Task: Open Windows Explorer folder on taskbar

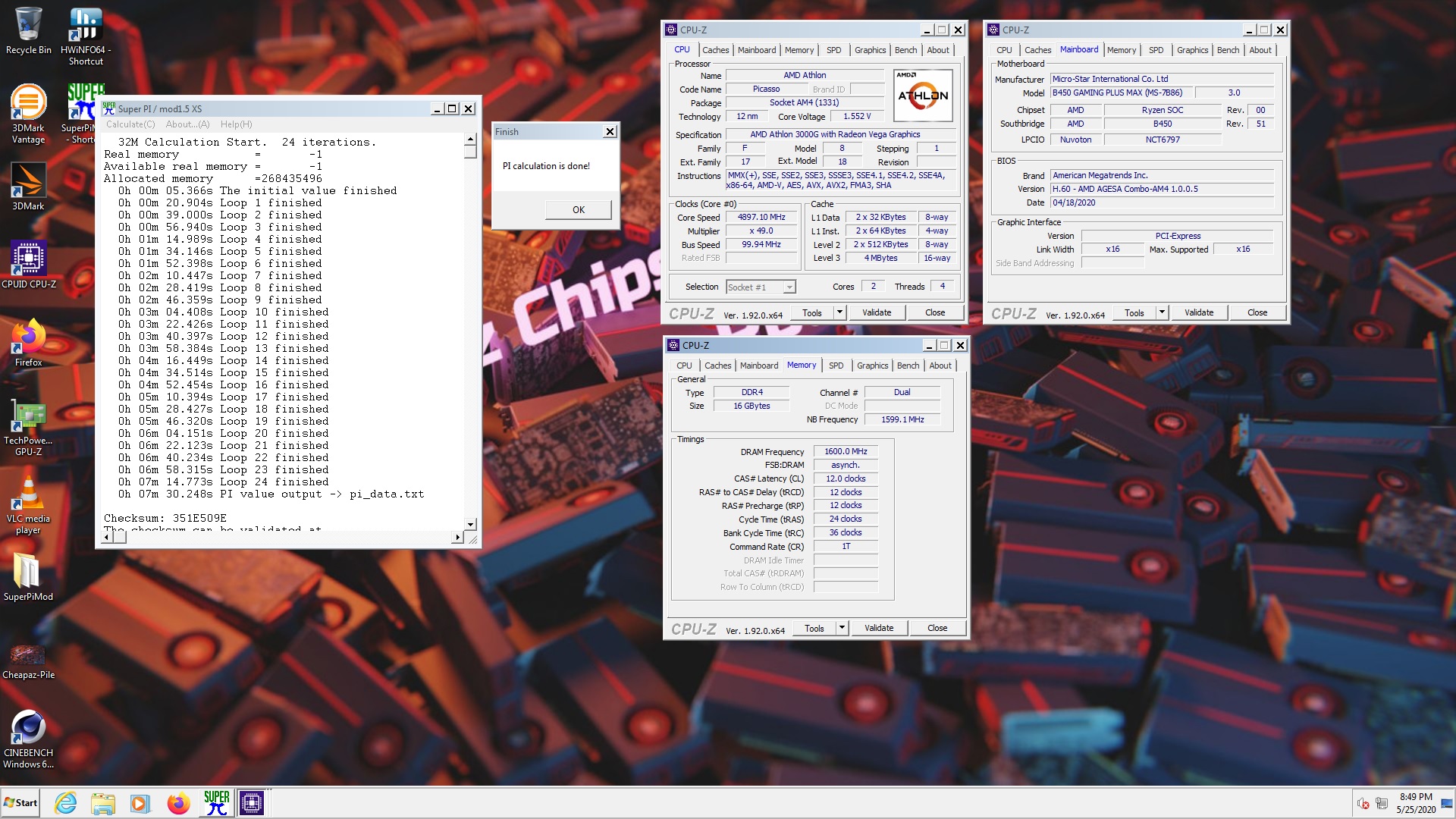Action: click(102, 803)
